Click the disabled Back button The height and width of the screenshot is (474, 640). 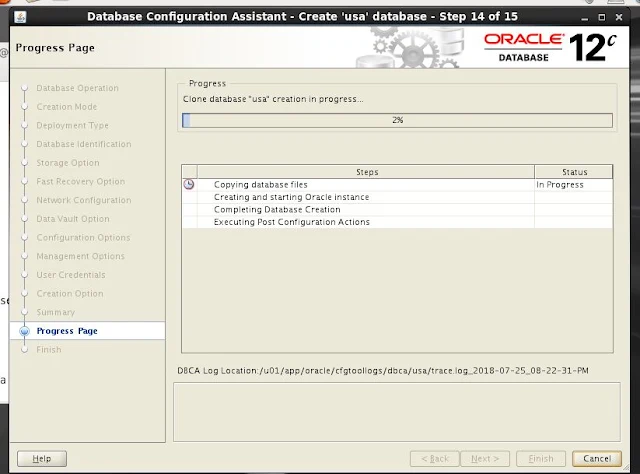point(435,458)
